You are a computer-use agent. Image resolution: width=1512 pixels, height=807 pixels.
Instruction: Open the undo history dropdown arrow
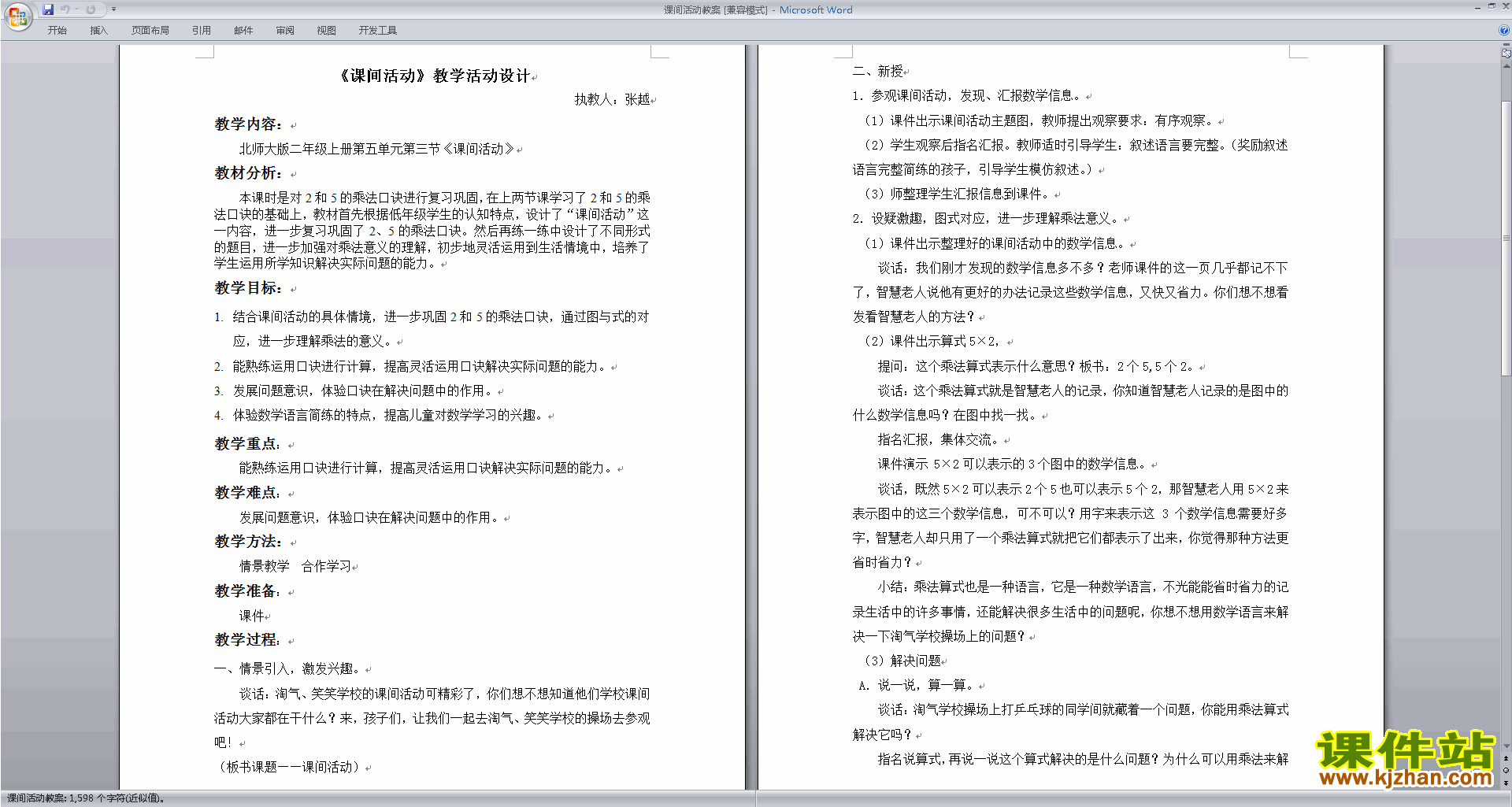[x=76, y=9]
